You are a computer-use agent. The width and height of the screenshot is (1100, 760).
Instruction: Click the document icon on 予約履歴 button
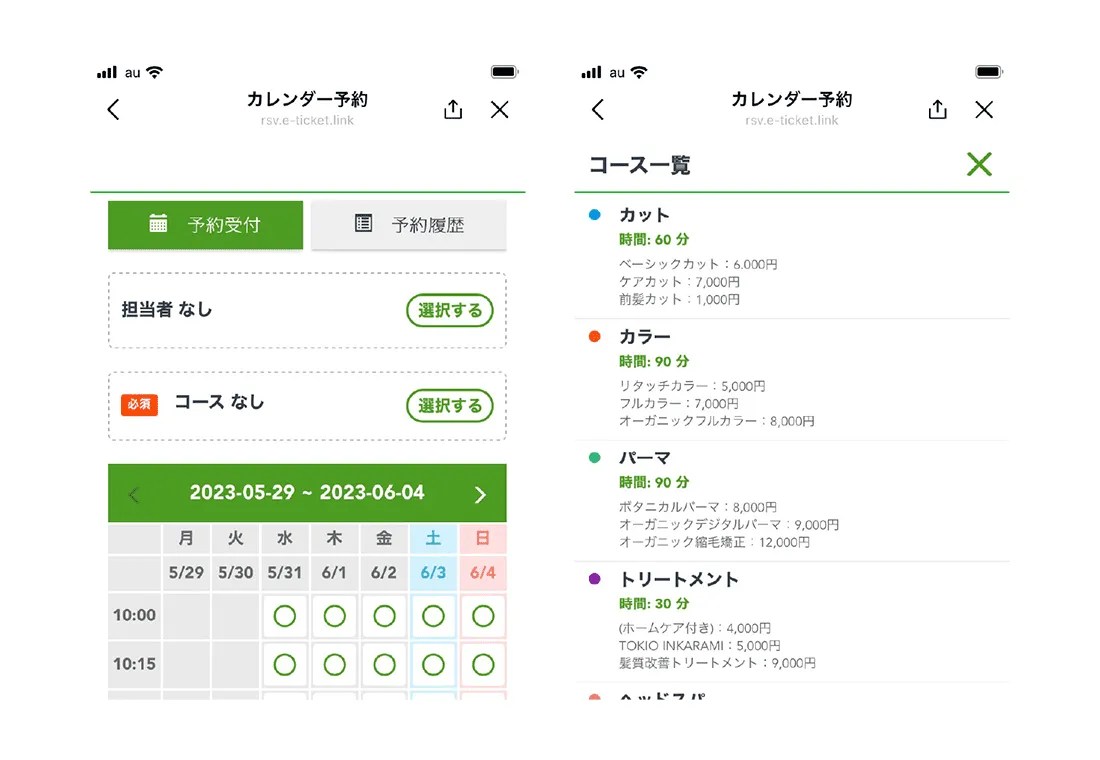tap(363, 224)
